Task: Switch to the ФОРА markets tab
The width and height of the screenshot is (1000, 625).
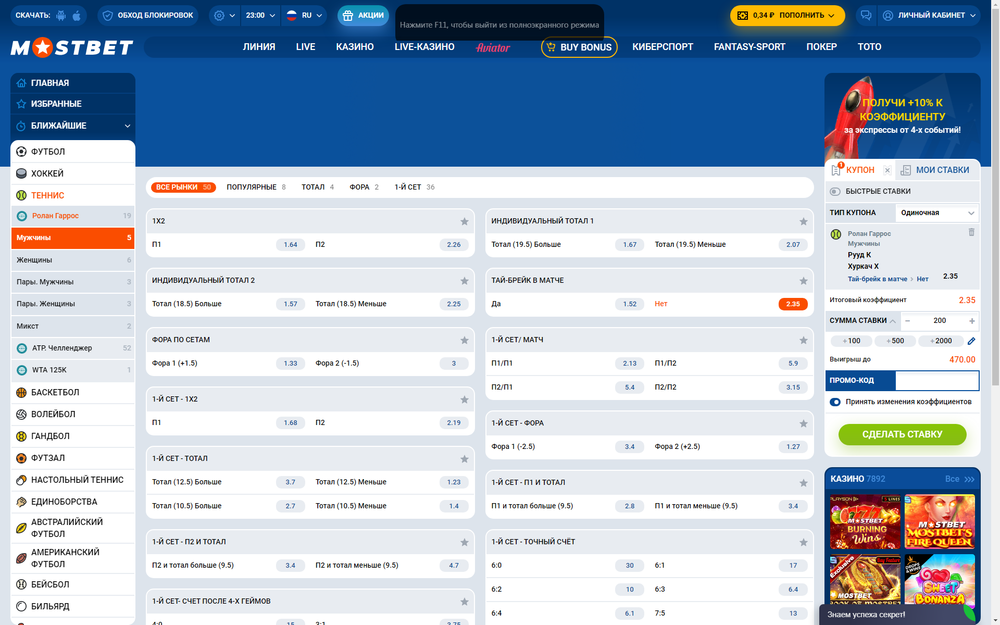Action: tap(364, 188)
